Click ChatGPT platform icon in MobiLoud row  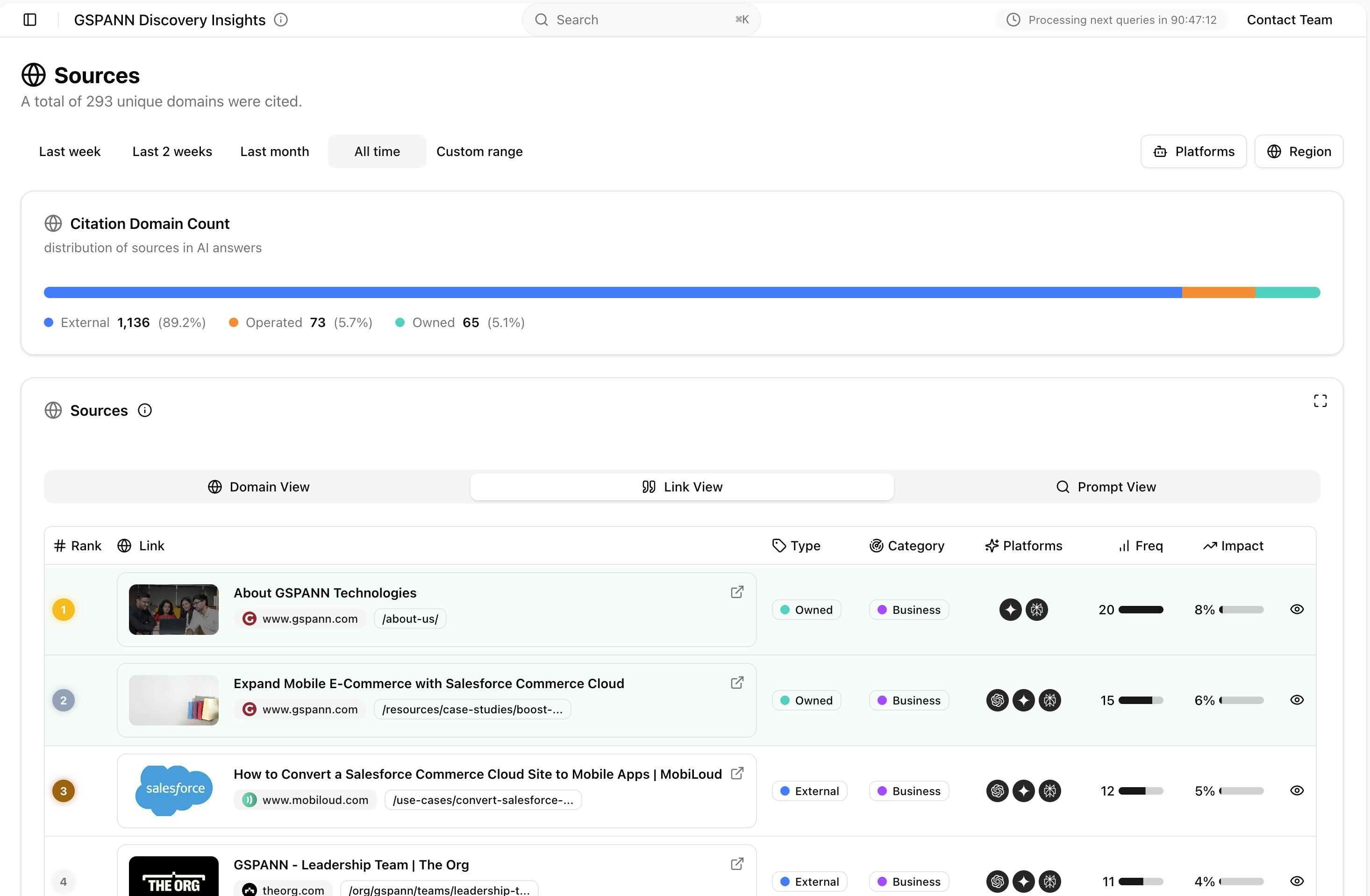coord(998,791)
